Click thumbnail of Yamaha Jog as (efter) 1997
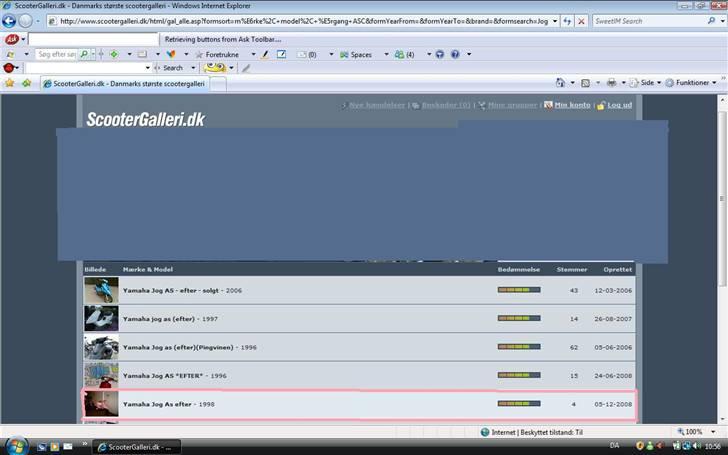 click(101, 319)
